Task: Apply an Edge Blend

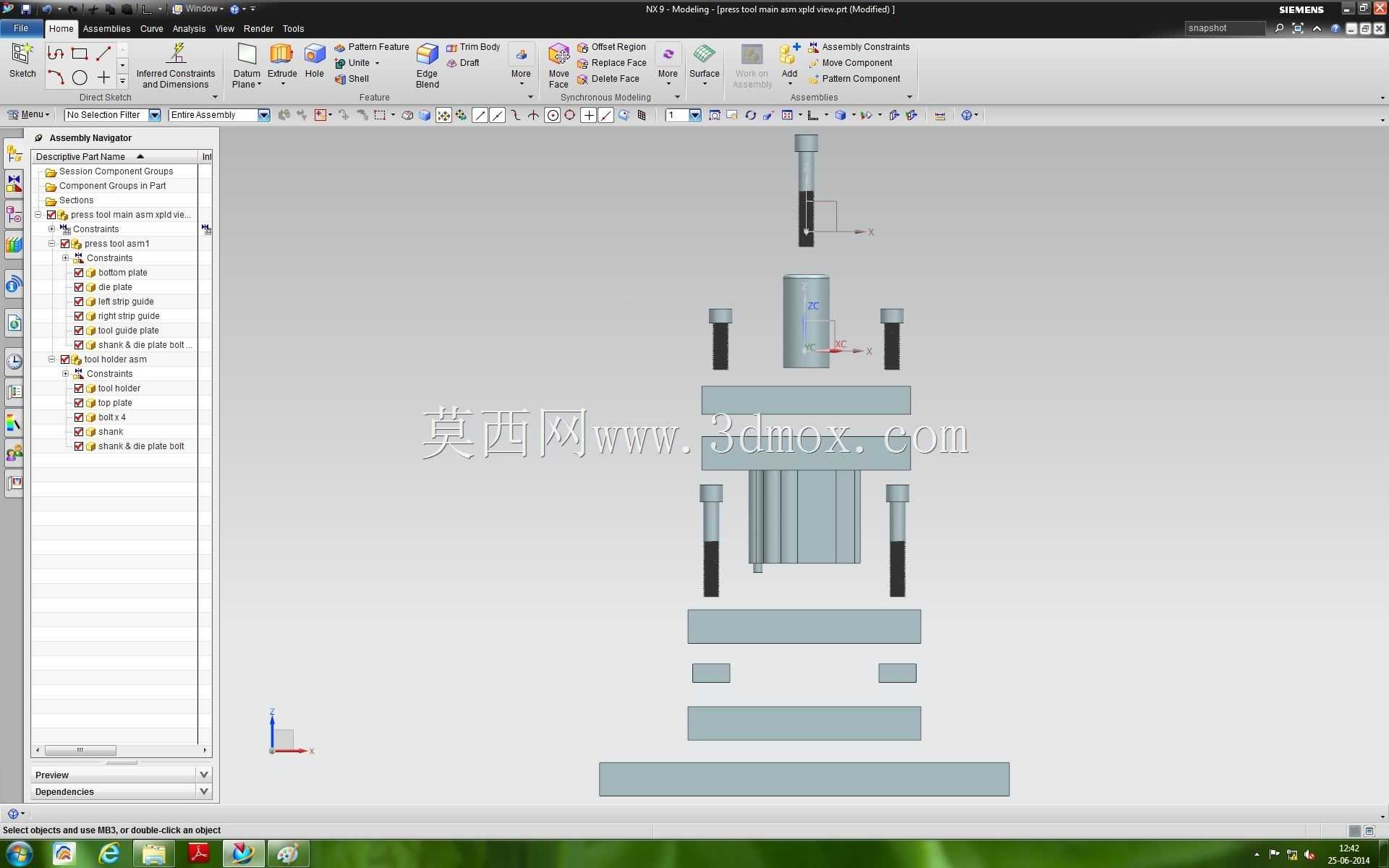Action: [427, 66]
